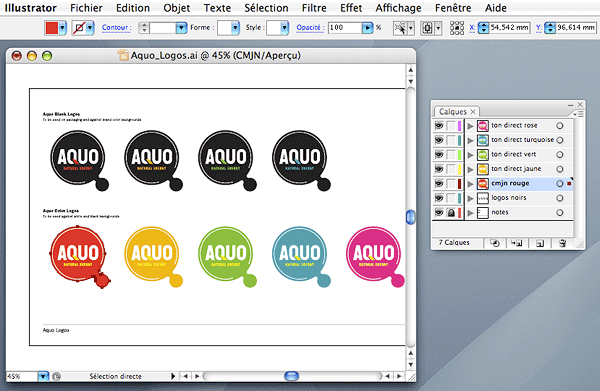
Task: Expand the ton direct turquoise layer
Action: 471,140
